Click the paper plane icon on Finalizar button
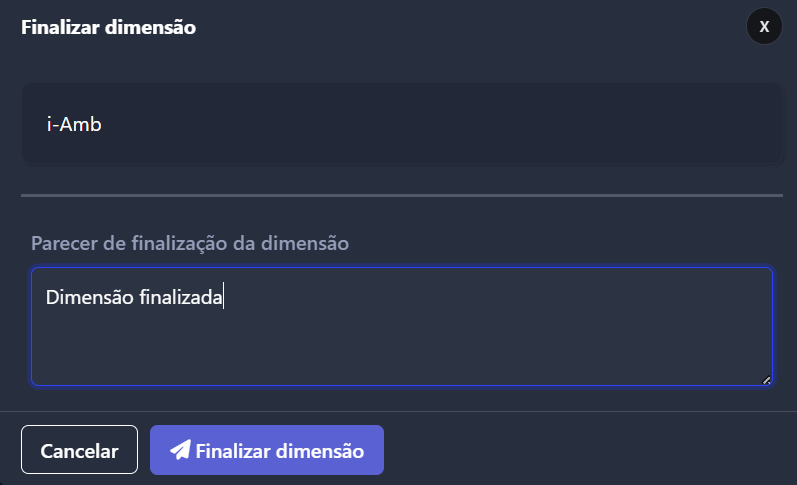797x485 pixels. 180,450
